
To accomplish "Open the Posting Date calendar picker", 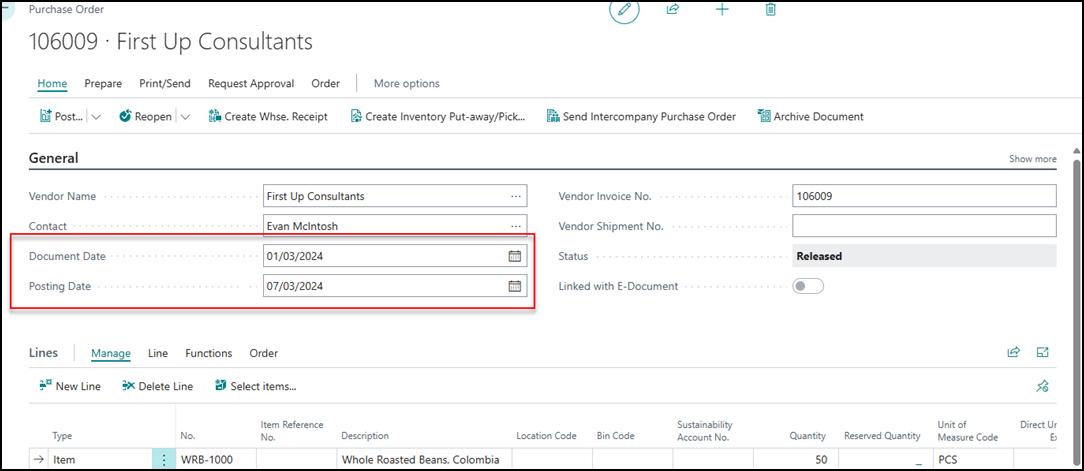I will point(515,286).
